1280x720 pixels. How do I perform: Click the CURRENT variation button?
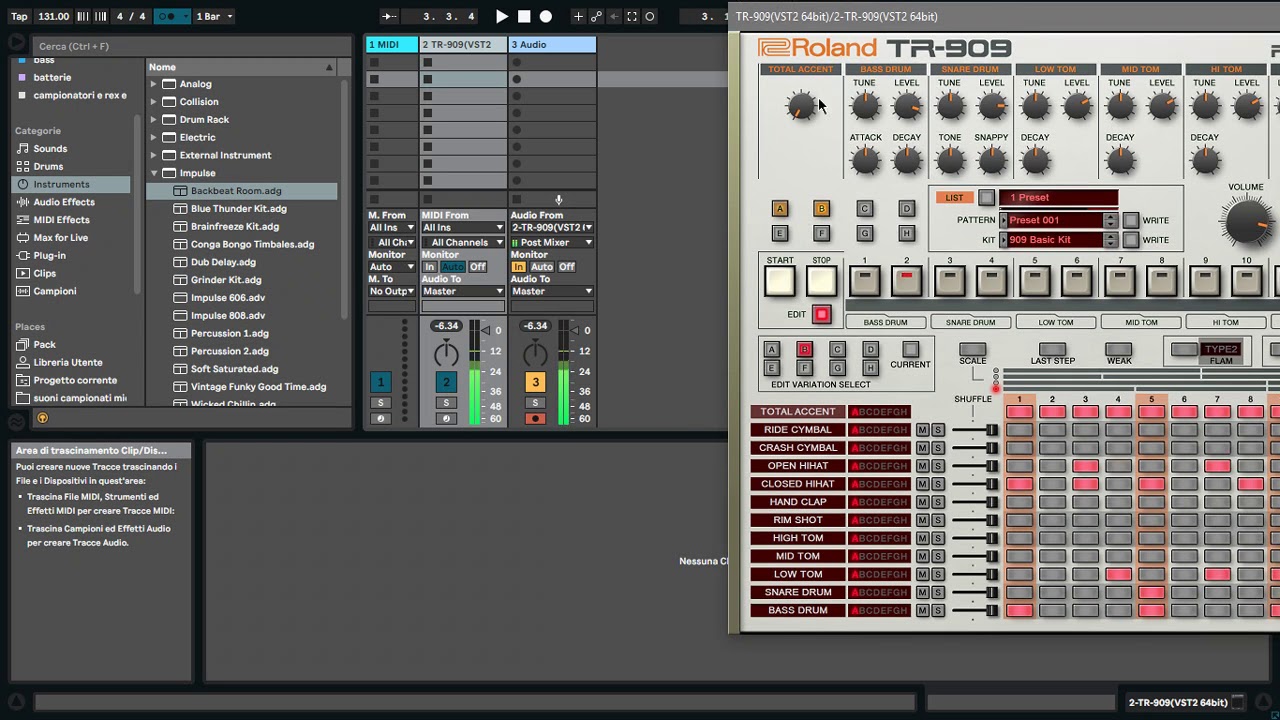910,350
